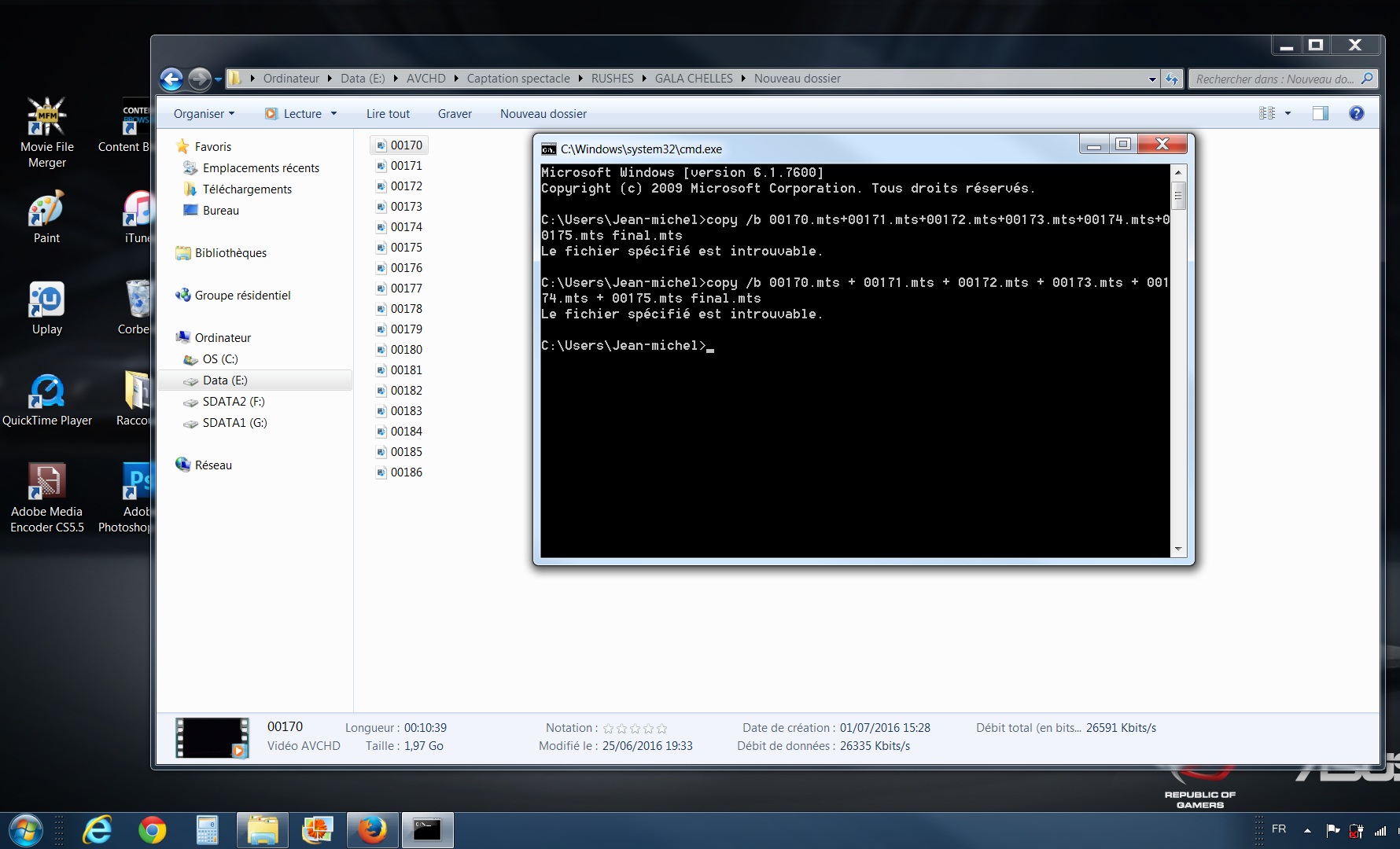
Task: Switch to cmd.exe taskbar button
Action: click(x=427, y=830)
